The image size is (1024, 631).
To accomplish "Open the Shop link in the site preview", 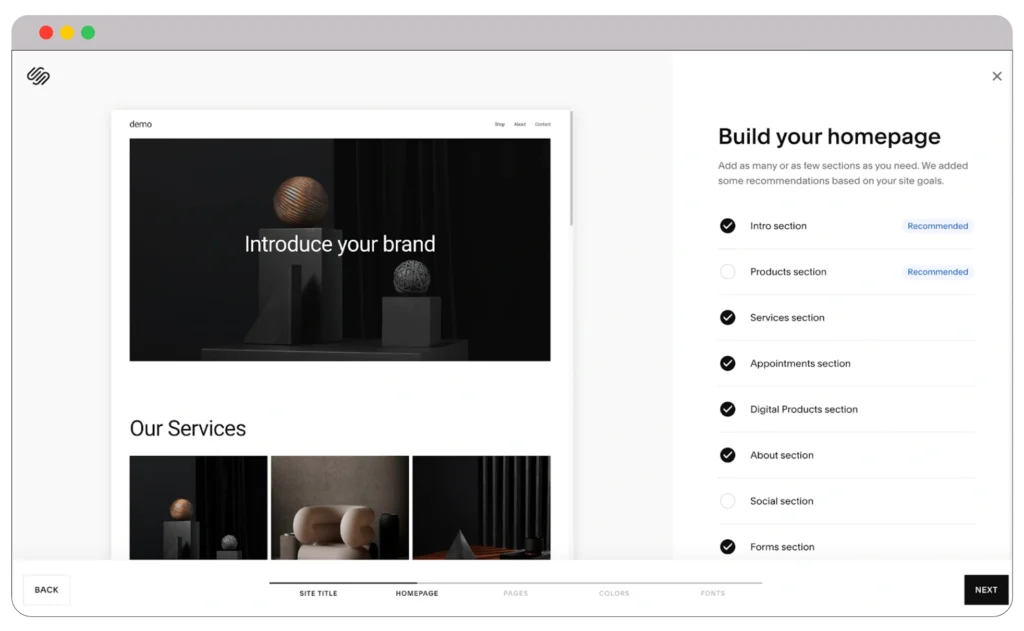I will (x=499, y=123).
